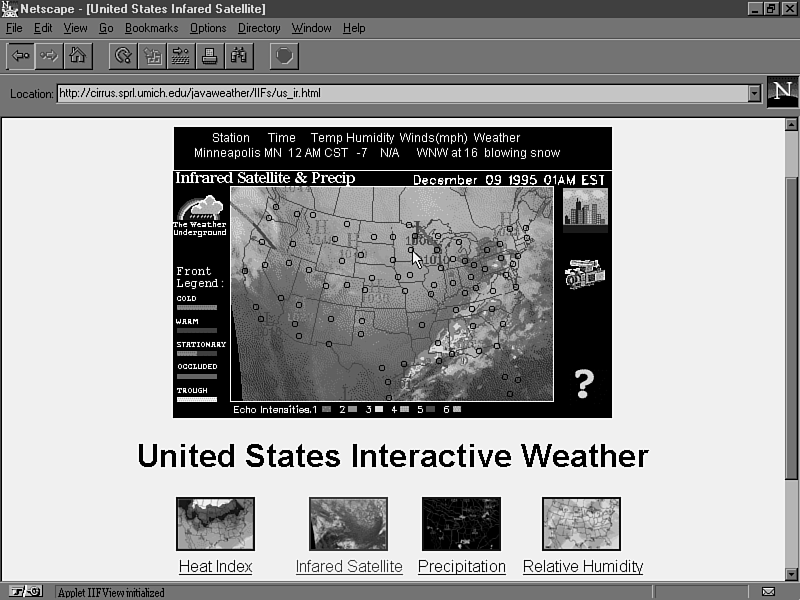800x600 pixels.
Task: Click the Stop loading icon
Action: click(284, 56)
